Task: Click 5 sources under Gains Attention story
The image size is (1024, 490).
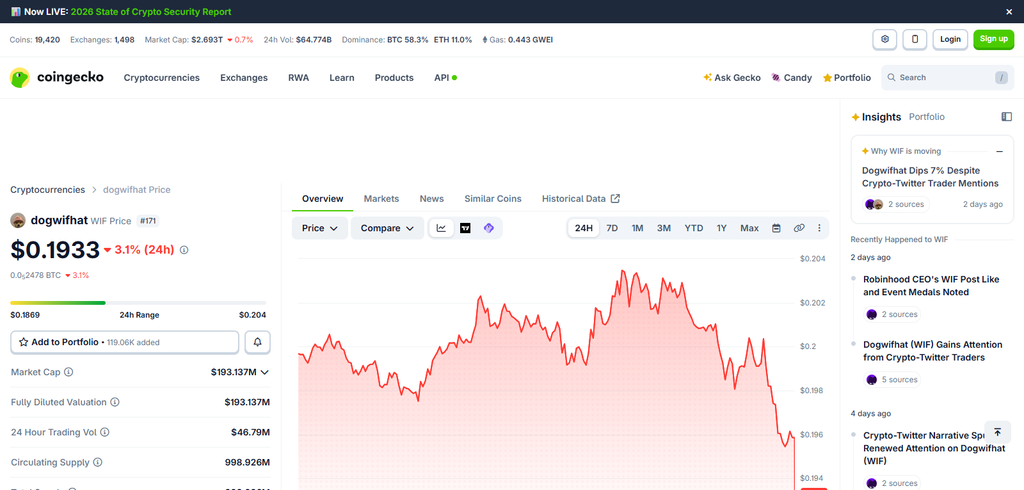Action: coord(892,380)
